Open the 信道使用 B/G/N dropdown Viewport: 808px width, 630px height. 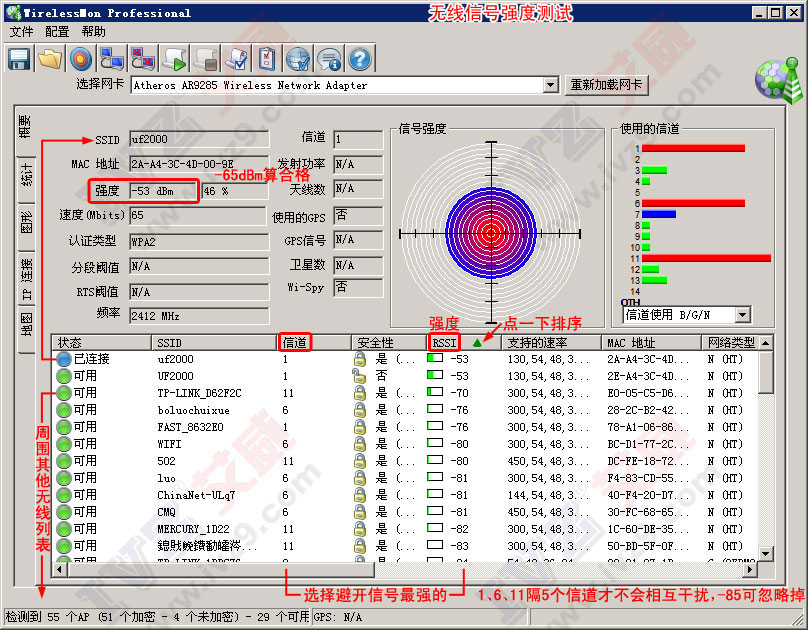click(x=741, y=315)
